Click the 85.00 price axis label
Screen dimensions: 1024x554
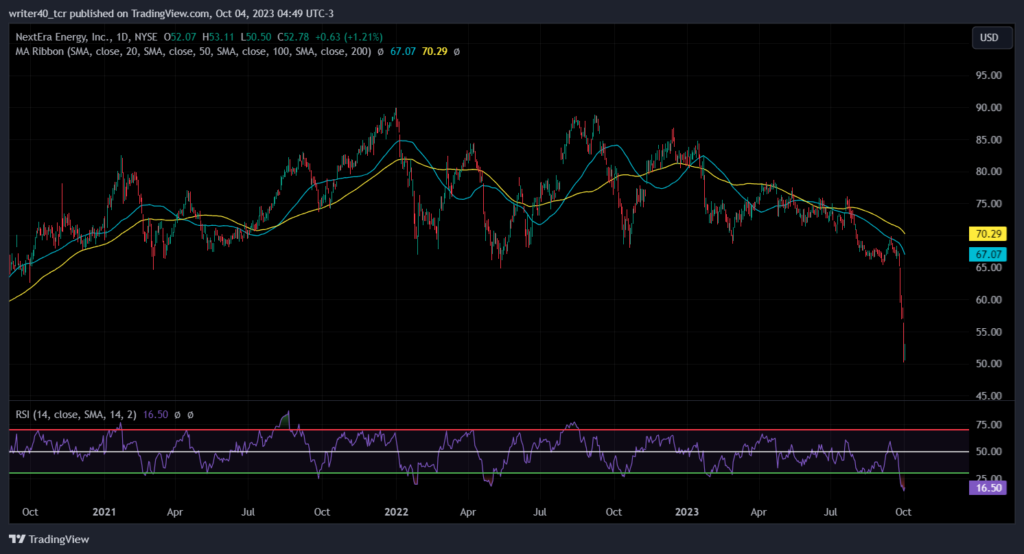coord(989,139)
